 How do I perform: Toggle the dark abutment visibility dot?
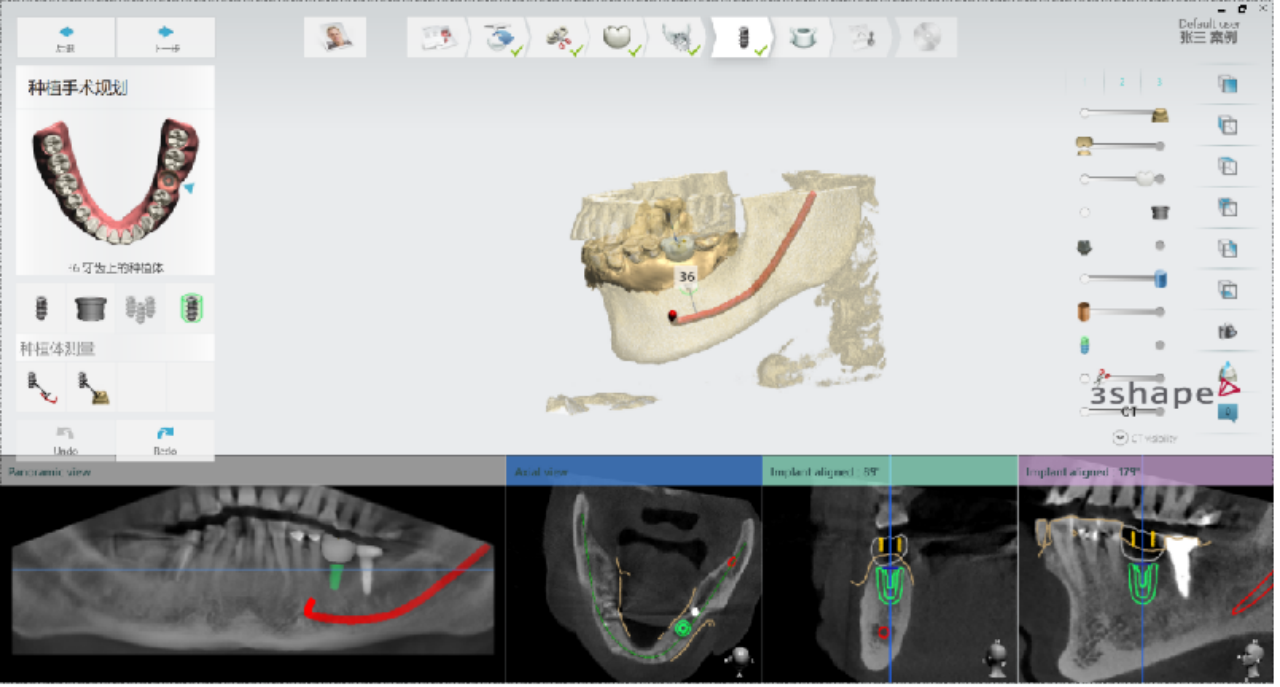point(1159,246)
